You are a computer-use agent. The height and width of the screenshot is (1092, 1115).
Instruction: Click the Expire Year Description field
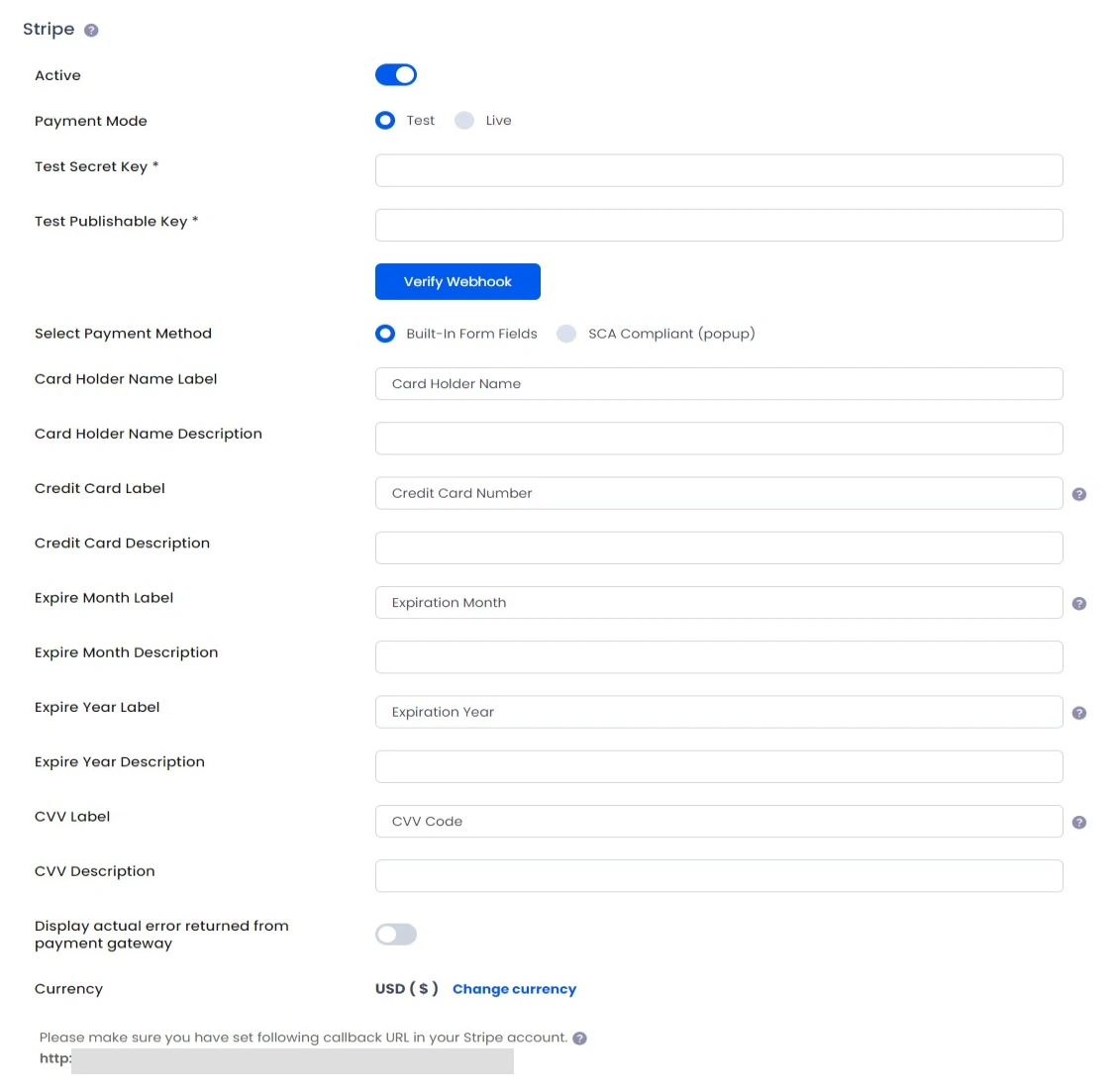coord(719,766)
